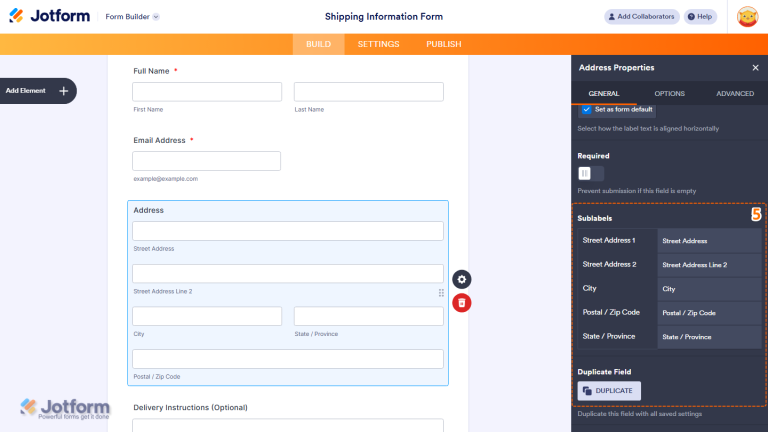Open the Help button
The width and height of the screenshot is (768, 432).
click(x=700, y=17)
